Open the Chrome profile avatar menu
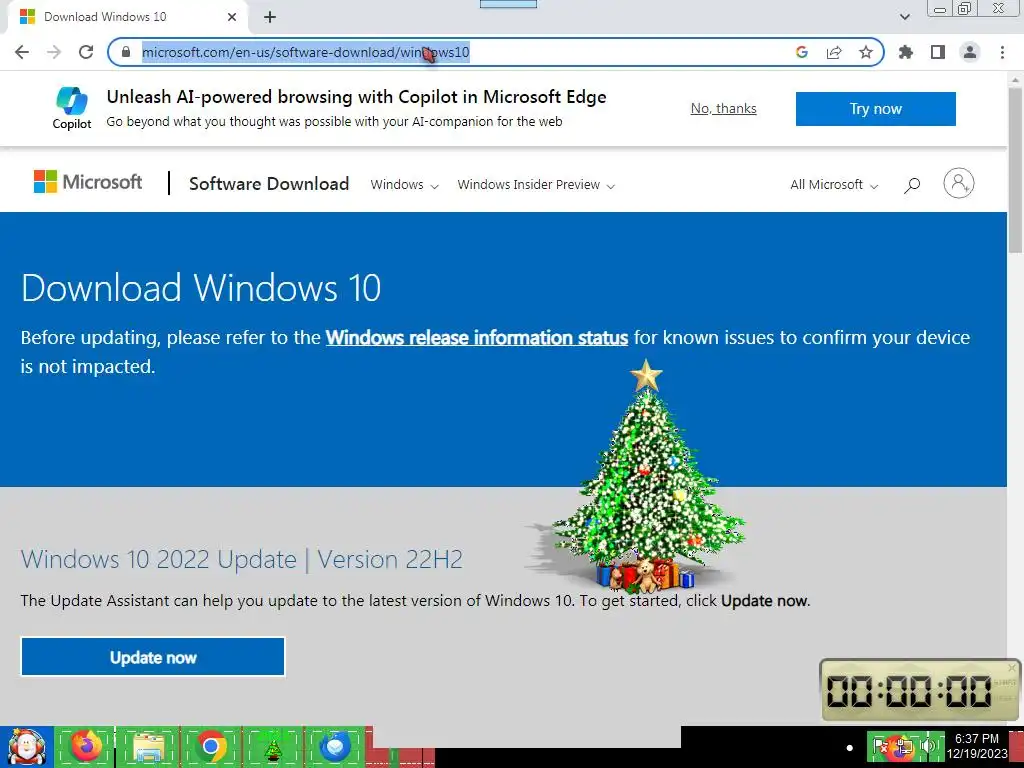This screenshot has width=1024, height=768. (970, 52)
